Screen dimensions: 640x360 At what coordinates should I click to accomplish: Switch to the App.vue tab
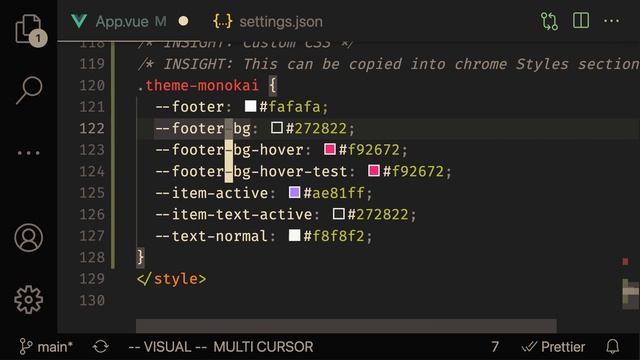click(129, 21)
